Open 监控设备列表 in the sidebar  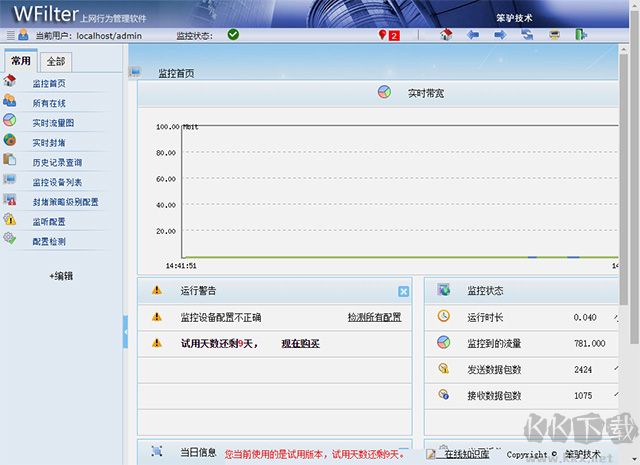[58, 182]
